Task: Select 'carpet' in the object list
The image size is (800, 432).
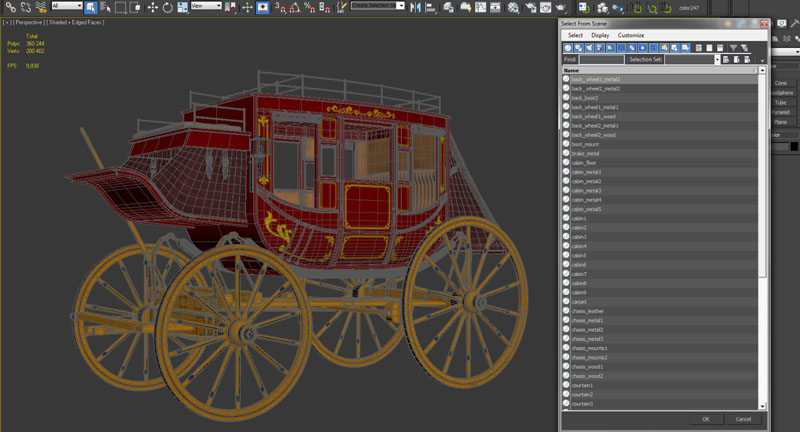Action: (580, 301)
